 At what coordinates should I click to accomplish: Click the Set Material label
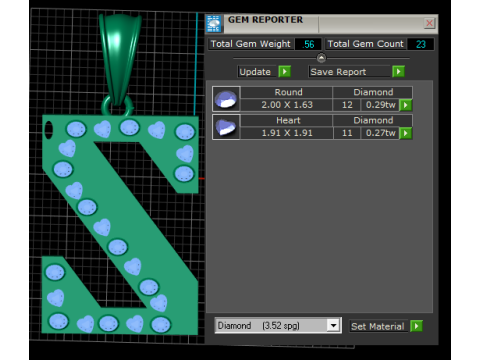(378, 326)
